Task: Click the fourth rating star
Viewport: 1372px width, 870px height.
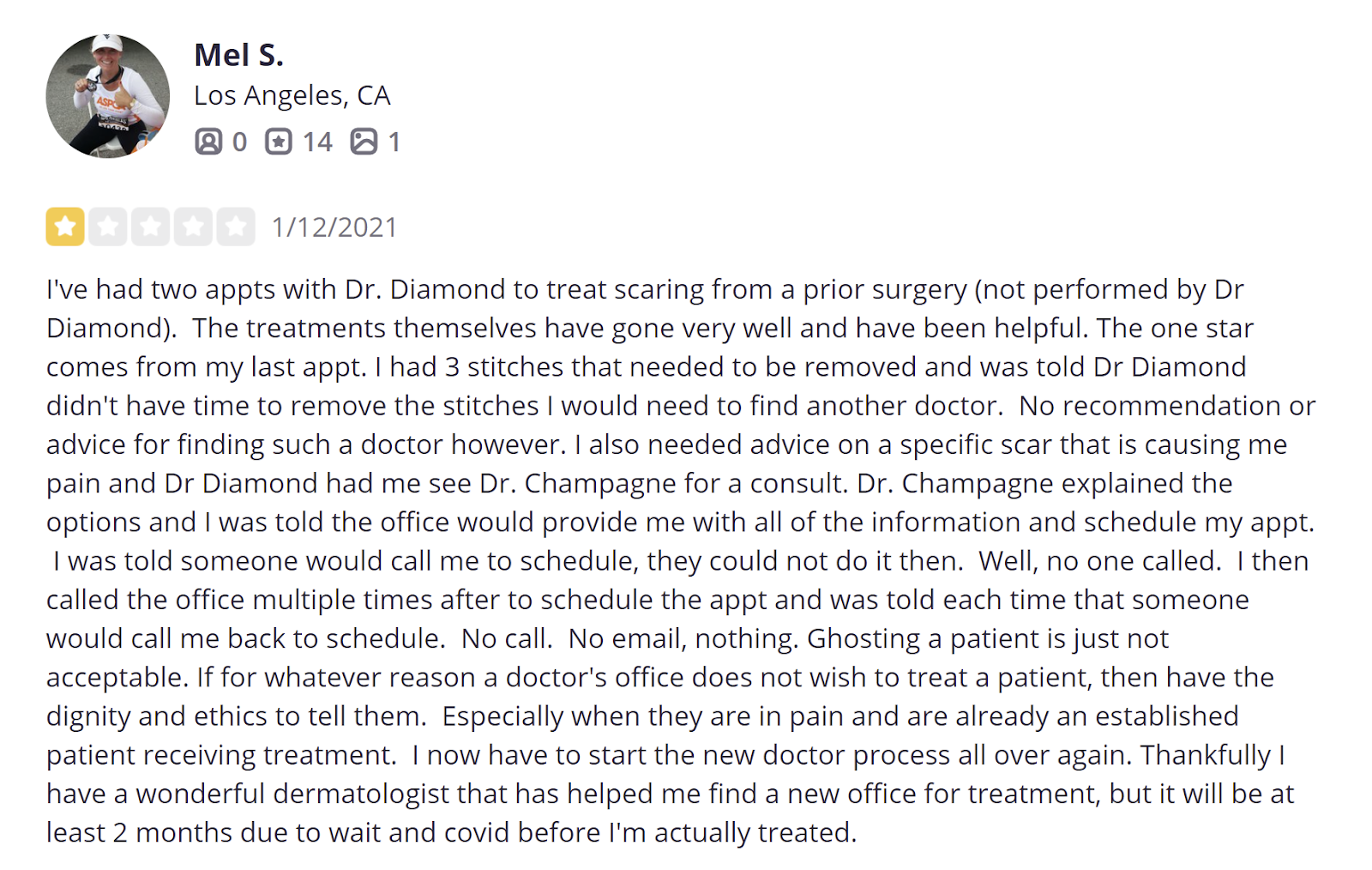Action: (x=193, y=227)
